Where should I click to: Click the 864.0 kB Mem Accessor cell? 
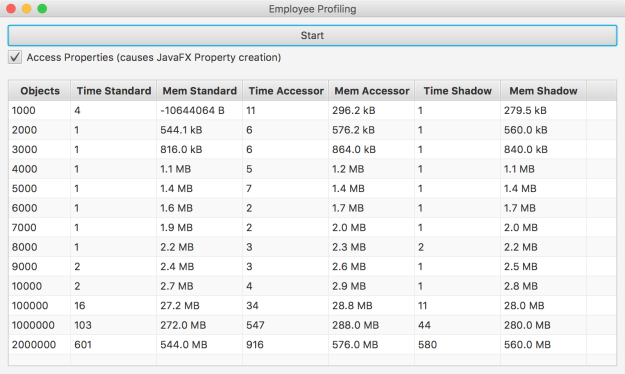tap(371, 150)
